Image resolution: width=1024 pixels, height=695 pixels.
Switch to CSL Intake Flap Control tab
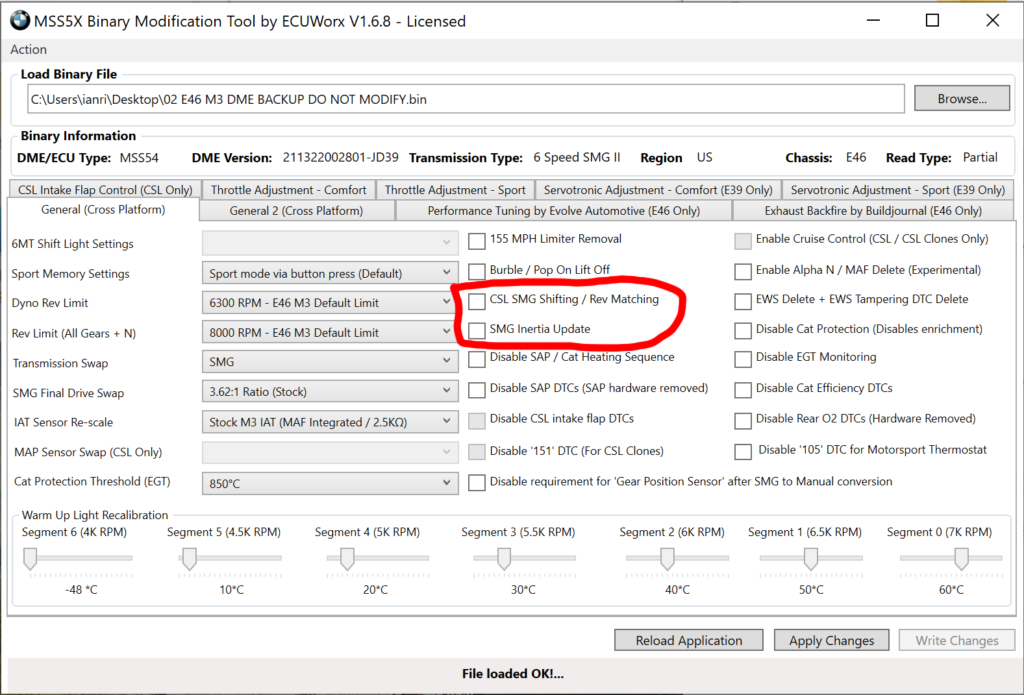(105, 189)
